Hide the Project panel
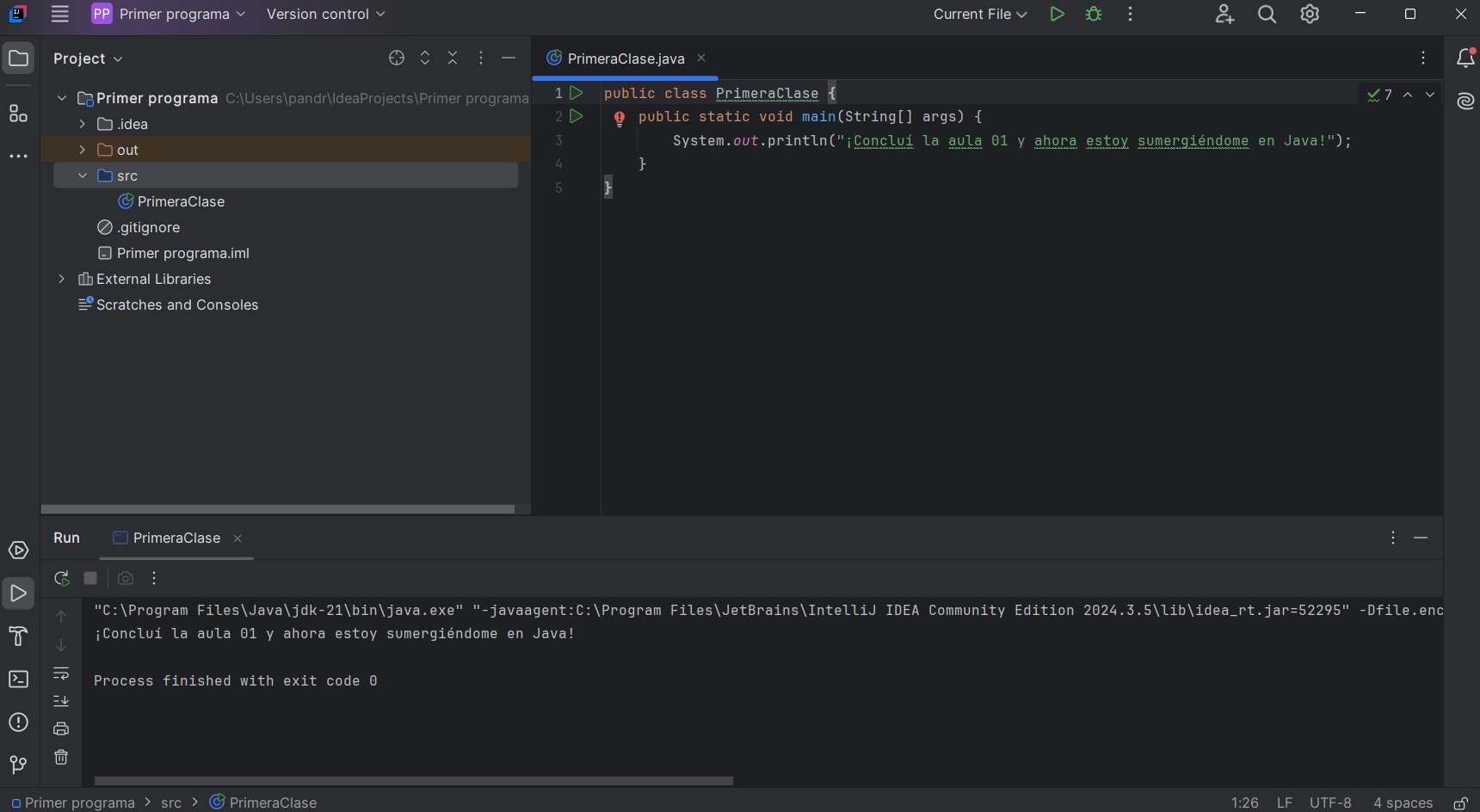This screenshot has height=812, width=1480. click(x=509, y=58)
